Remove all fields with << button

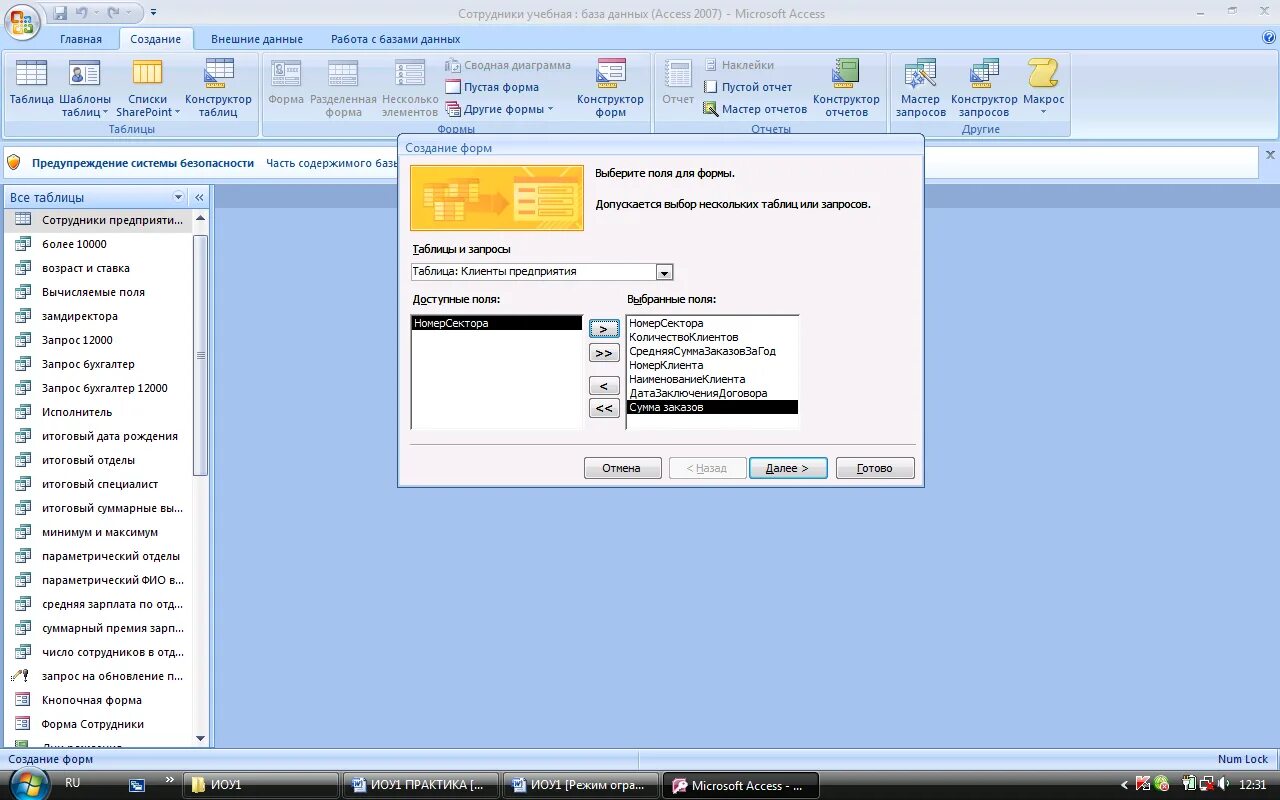click(x=603, y=408)
